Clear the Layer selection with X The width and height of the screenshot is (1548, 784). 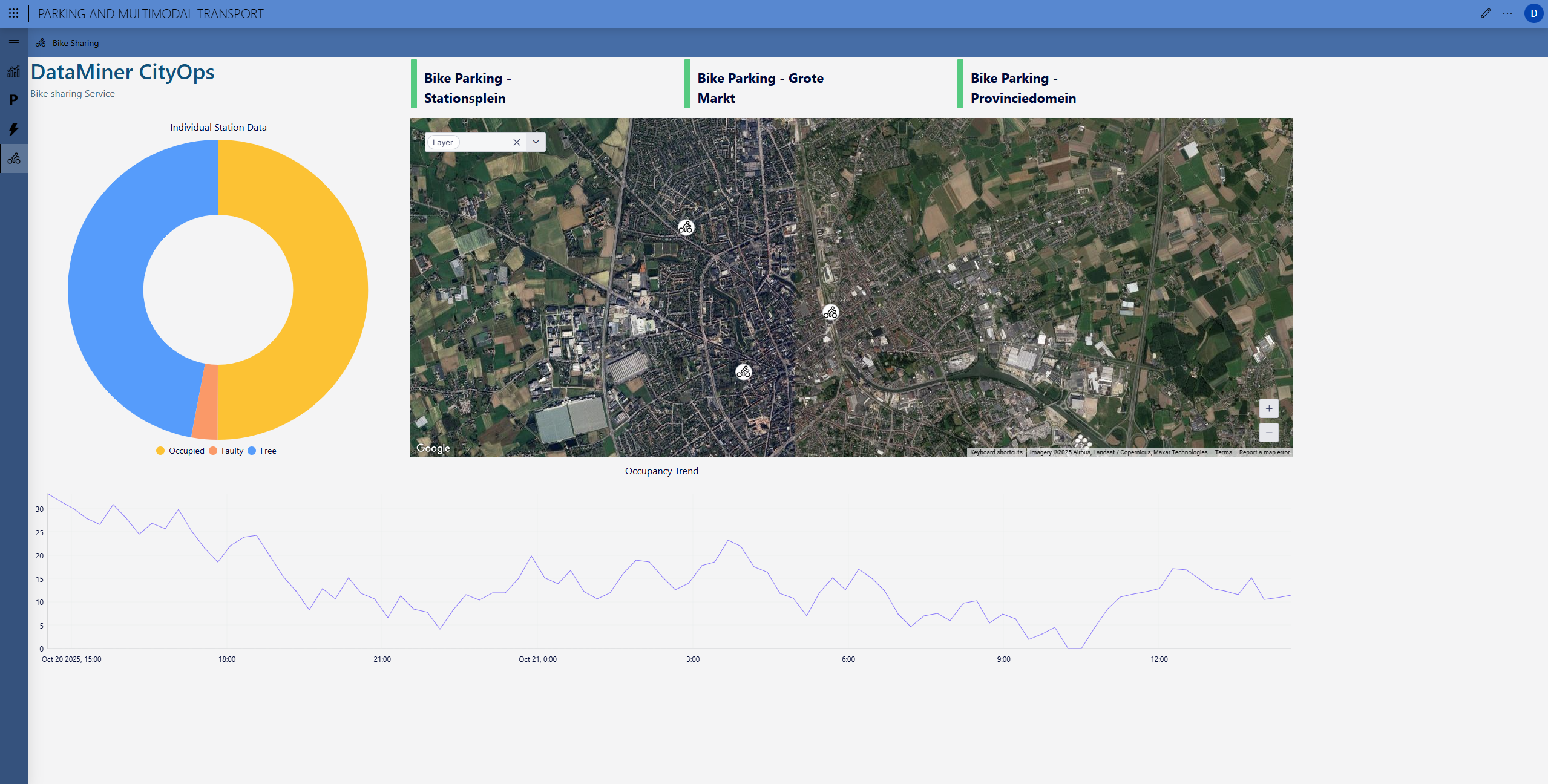tap(516, 142)
